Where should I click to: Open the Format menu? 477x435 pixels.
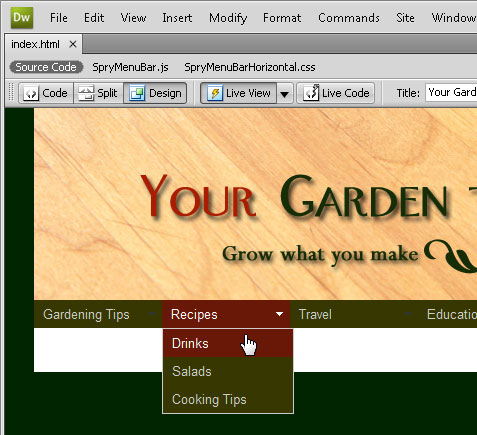click(282, 18)
